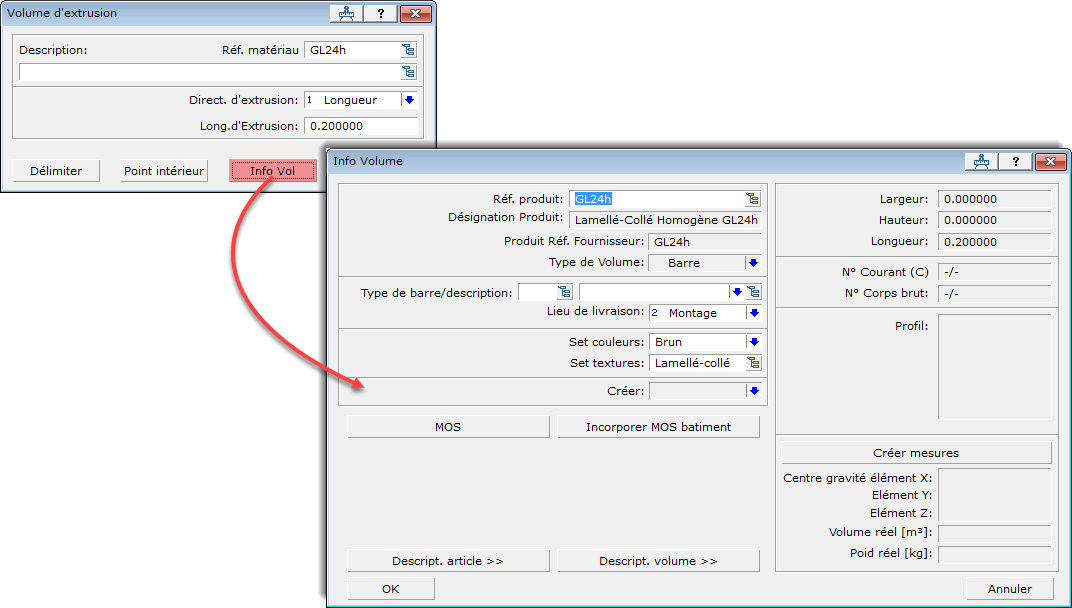Viewport: 1072px width, 608px height.
Task: Click Incorporer MOS batiment button
Action: (658, 427)
